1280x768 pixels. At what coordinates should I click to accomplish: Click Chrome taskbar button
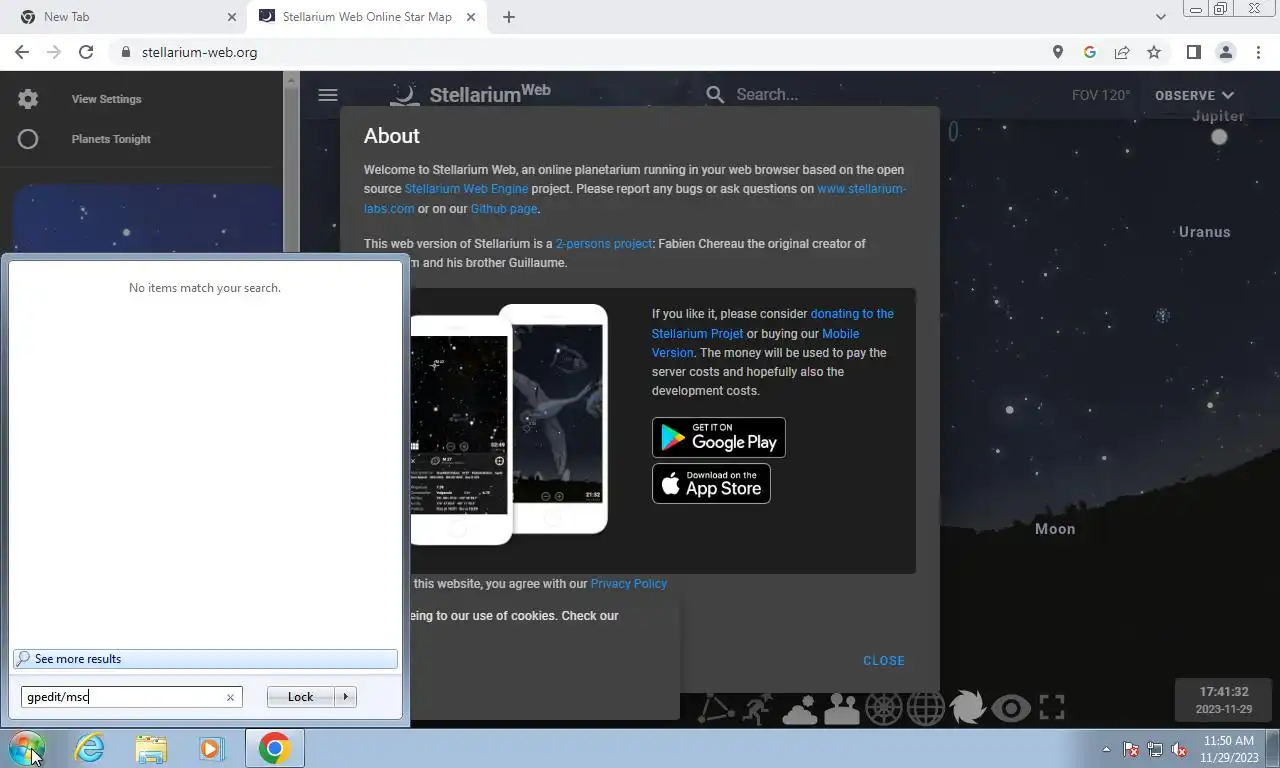click(274, 748)
